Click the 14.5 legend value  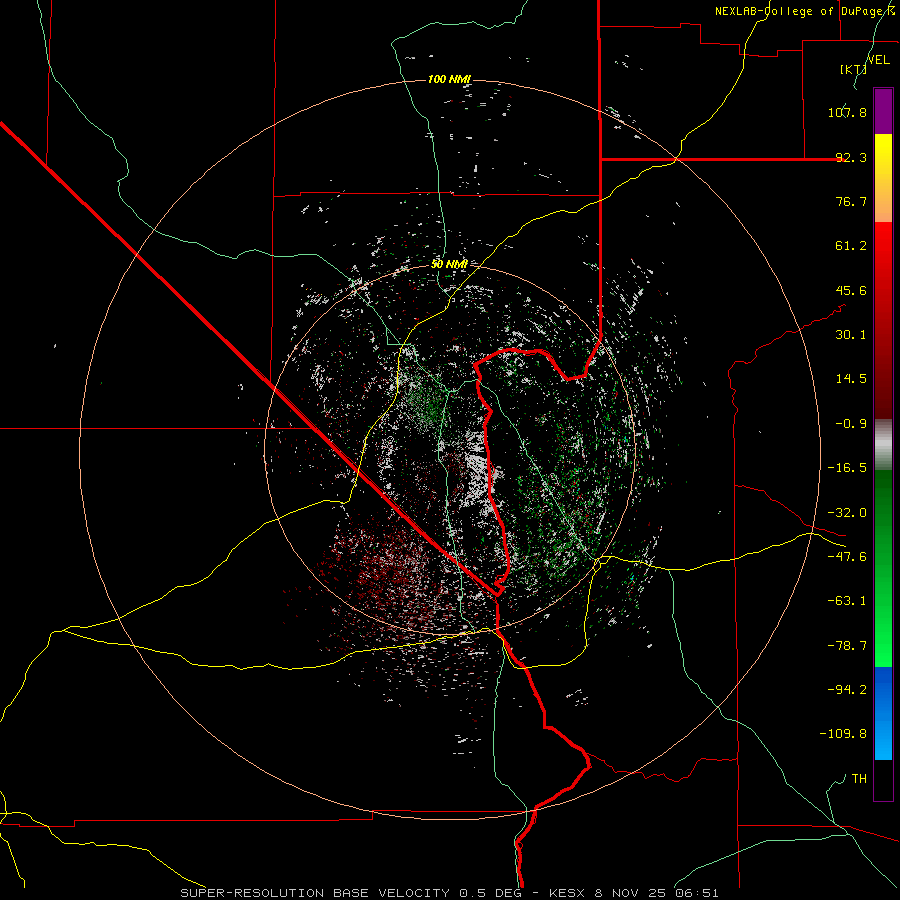tap(851, 379)
